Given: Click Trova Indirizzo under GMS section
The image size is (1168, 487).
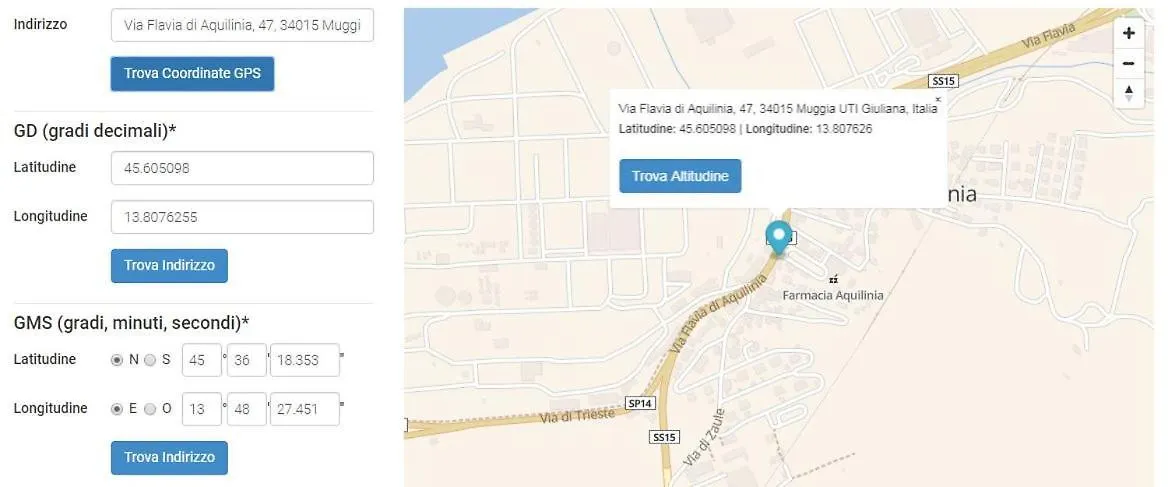Looking at the screenshot, I should pos(169,458).
